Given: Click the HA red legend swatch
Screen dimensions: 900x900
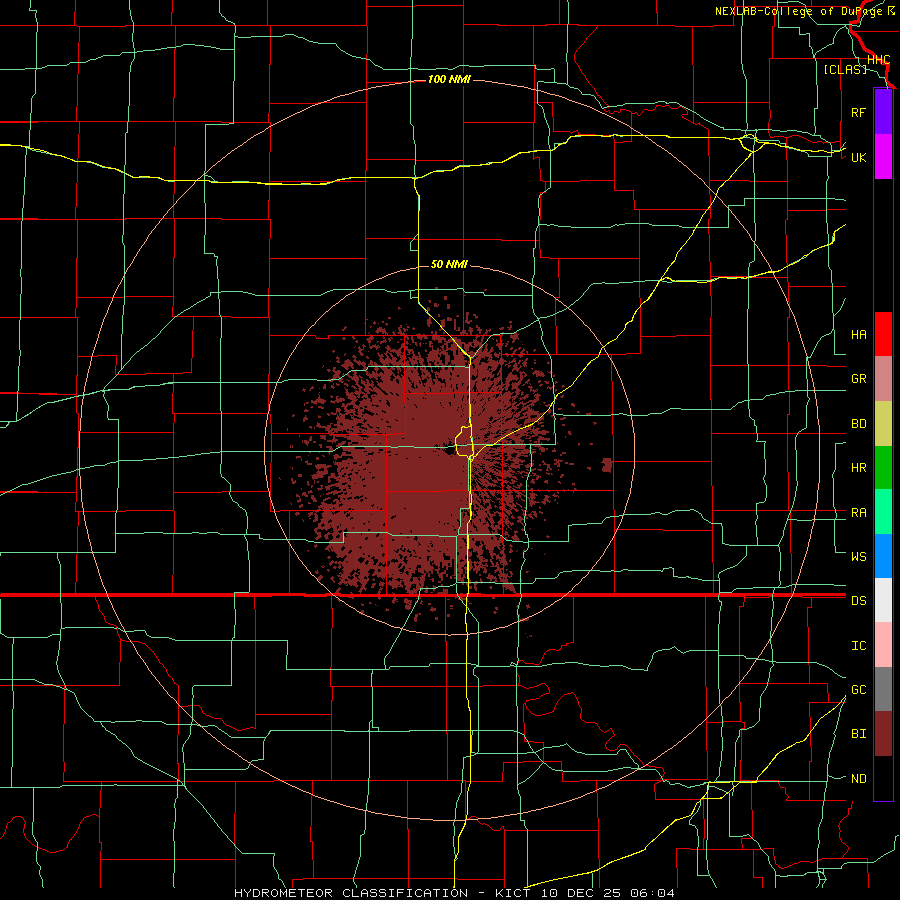Looking at the screenshot, I should coord(883,334).
